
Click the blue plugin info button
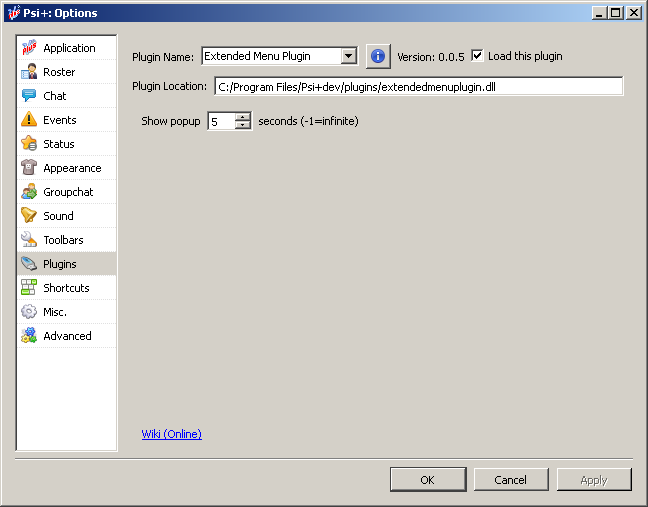(x=377, y=56)
